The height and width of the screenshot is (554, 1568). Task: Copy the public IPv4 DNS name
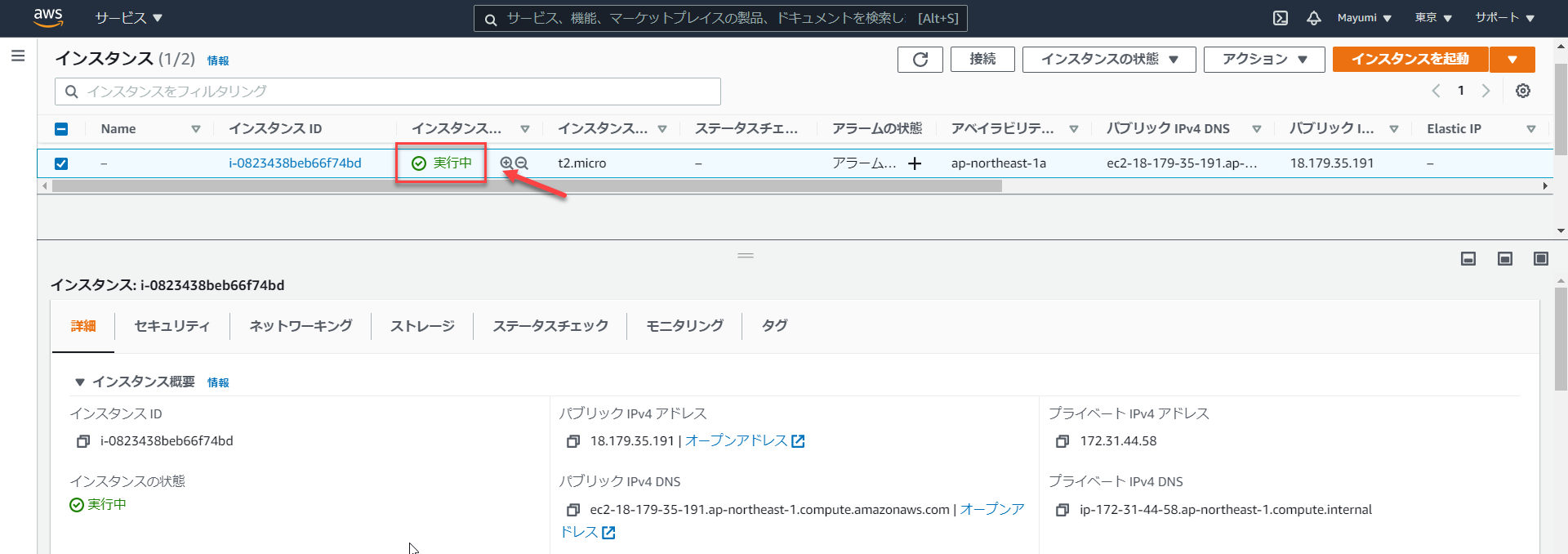[573, 510]
